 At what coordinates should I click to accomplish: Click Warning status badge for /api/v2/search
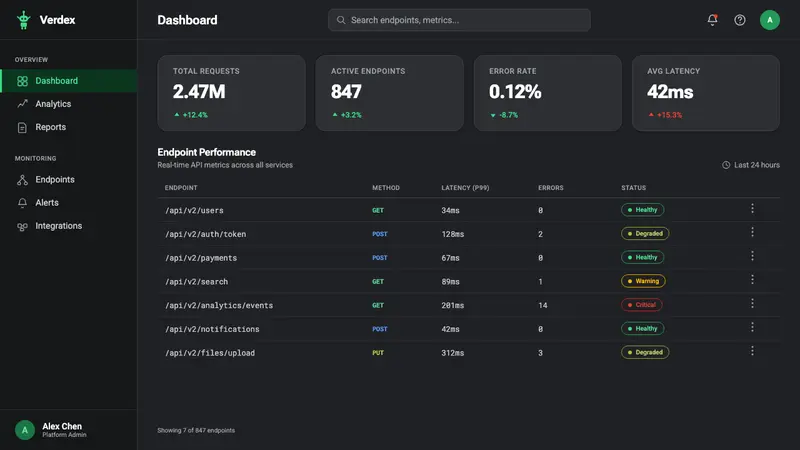[643, 281]
